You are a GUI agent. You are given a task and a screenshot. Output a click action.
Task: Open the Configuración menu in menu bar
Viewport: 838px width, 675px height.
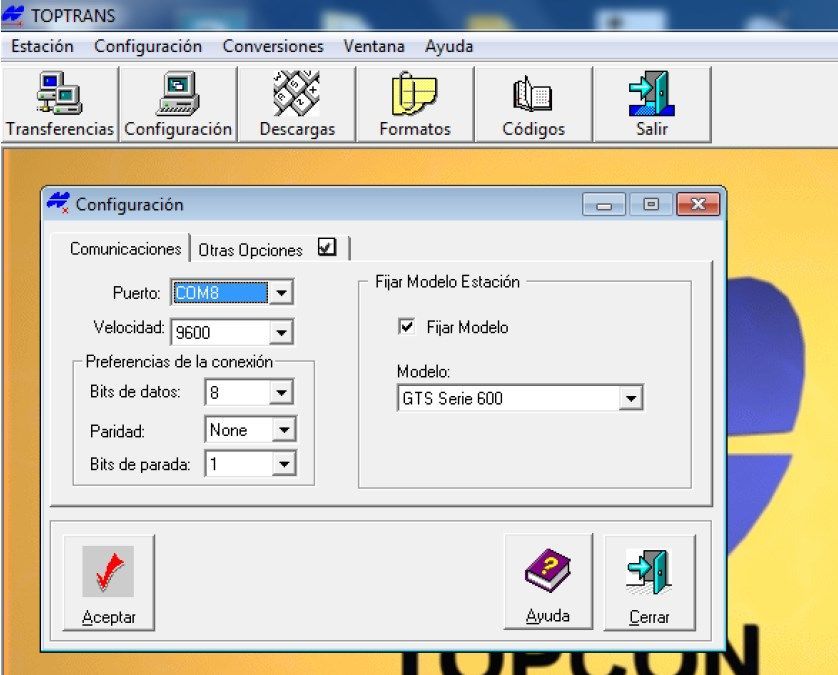[x=148, y=46]
